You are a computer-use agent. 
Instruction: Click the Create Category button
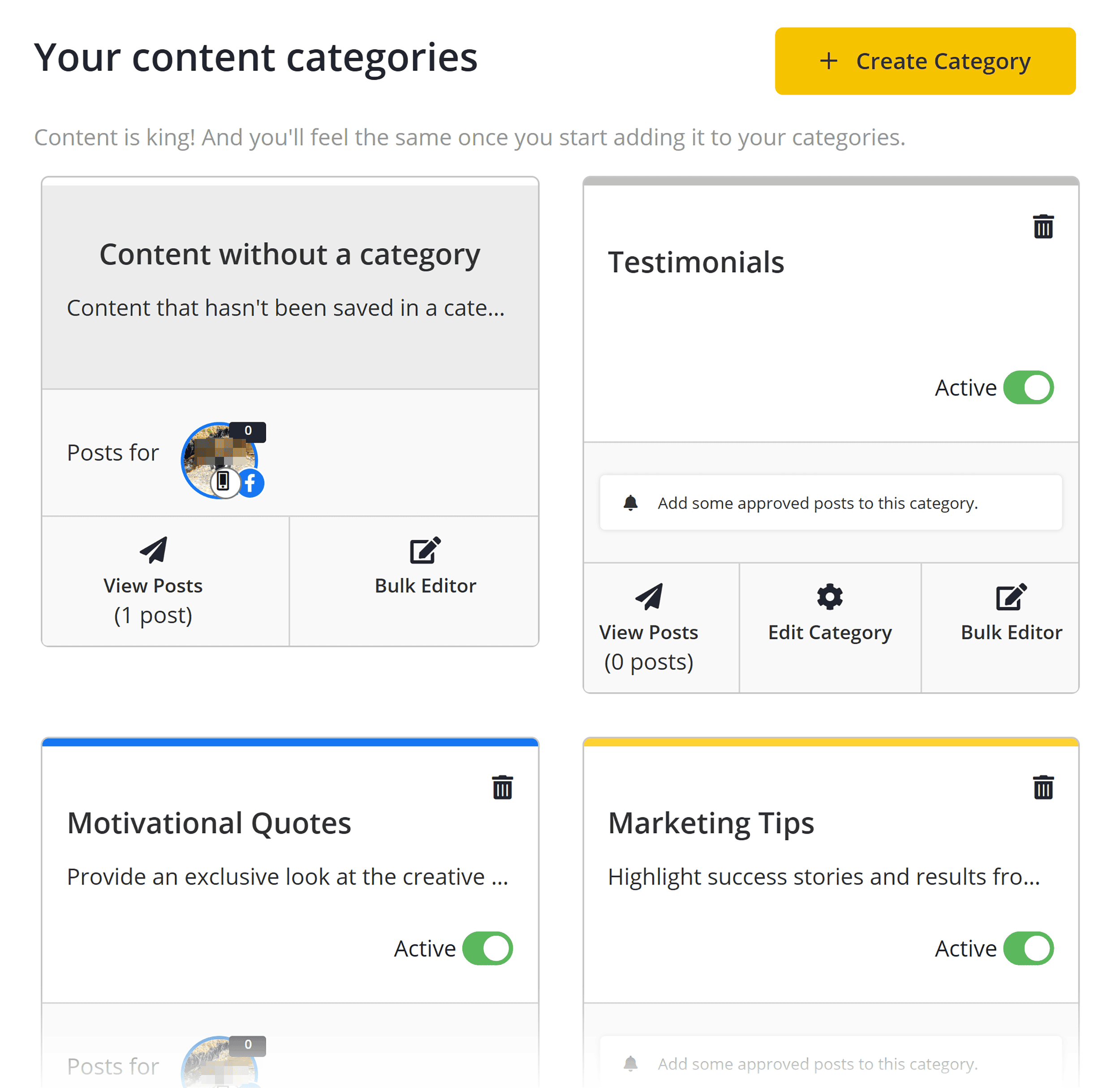point(925,61)
